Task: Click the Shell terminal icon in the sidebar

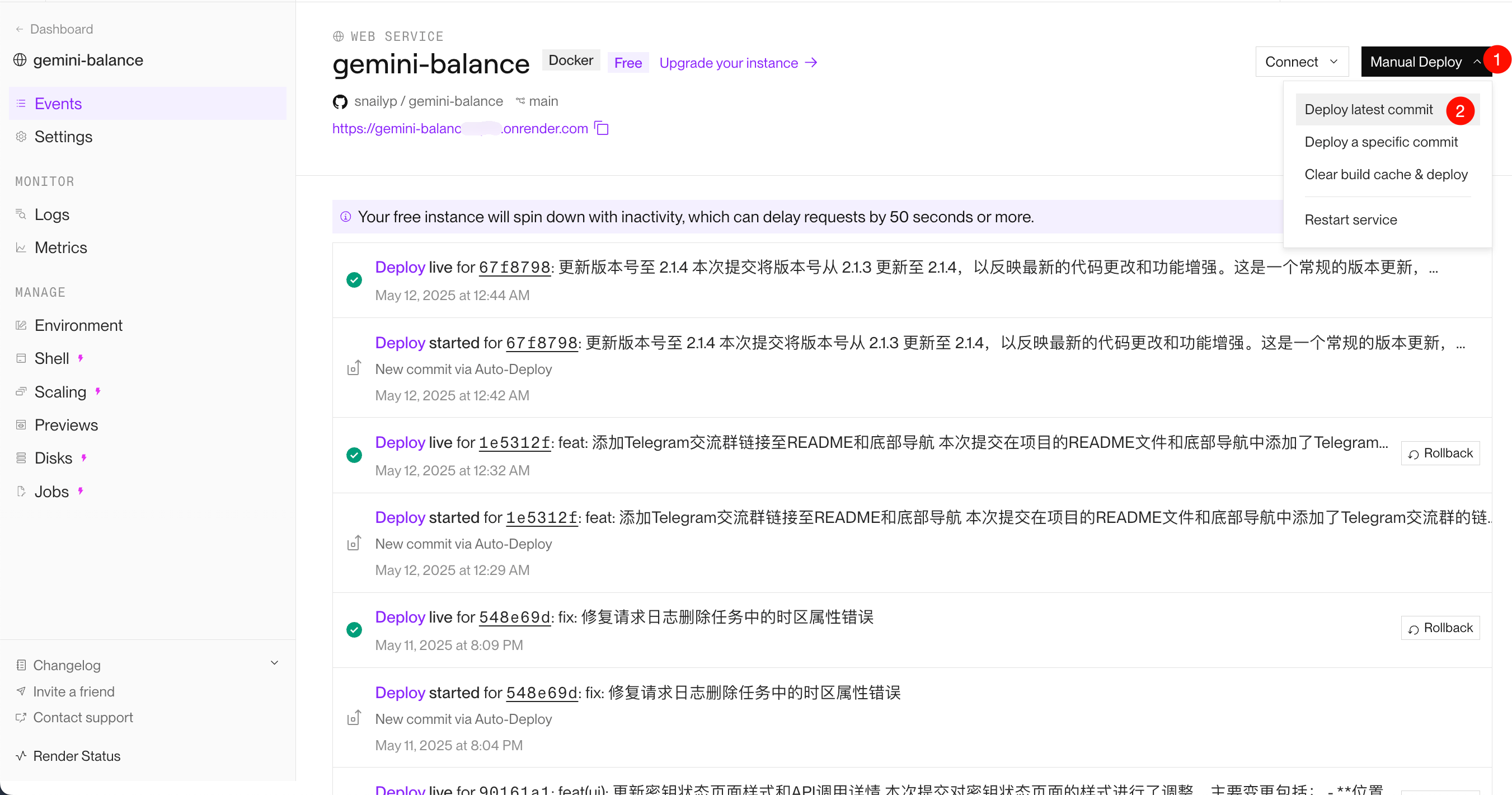Action: coord(21,358)
